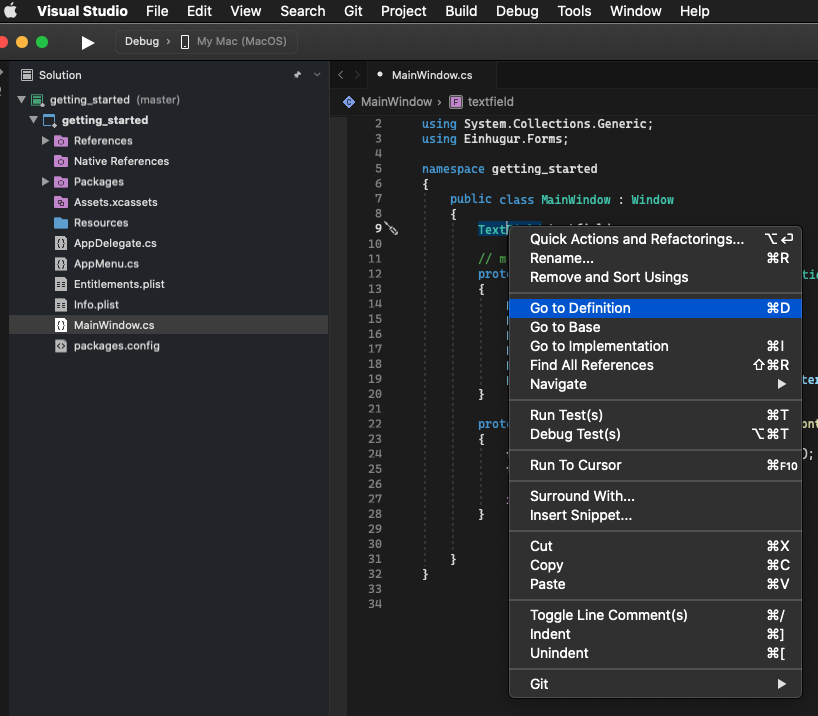Open the File menu

click(157, 11)
